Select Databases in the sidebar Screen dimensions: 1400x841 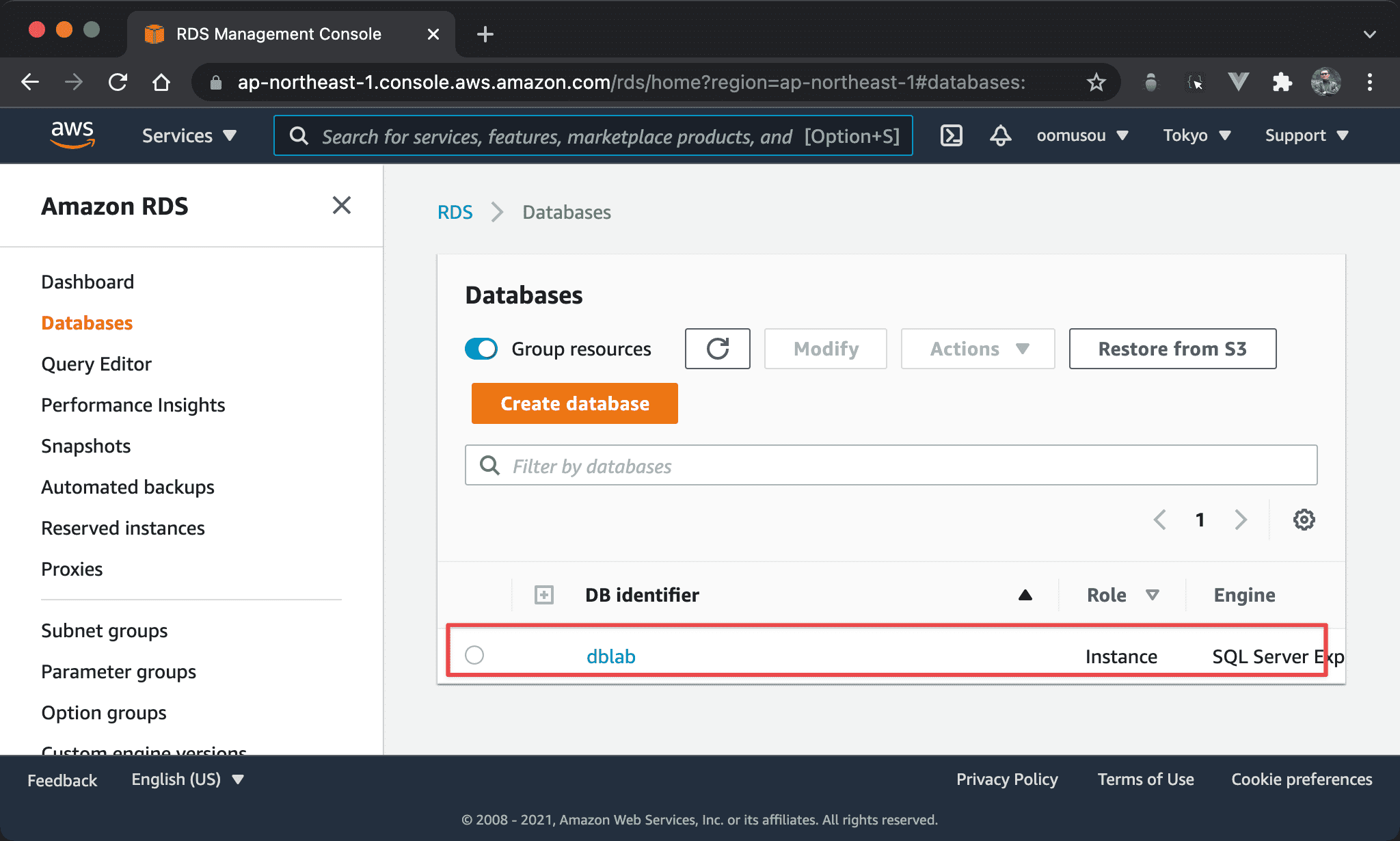pyautogui.click(x=87, y=323)
